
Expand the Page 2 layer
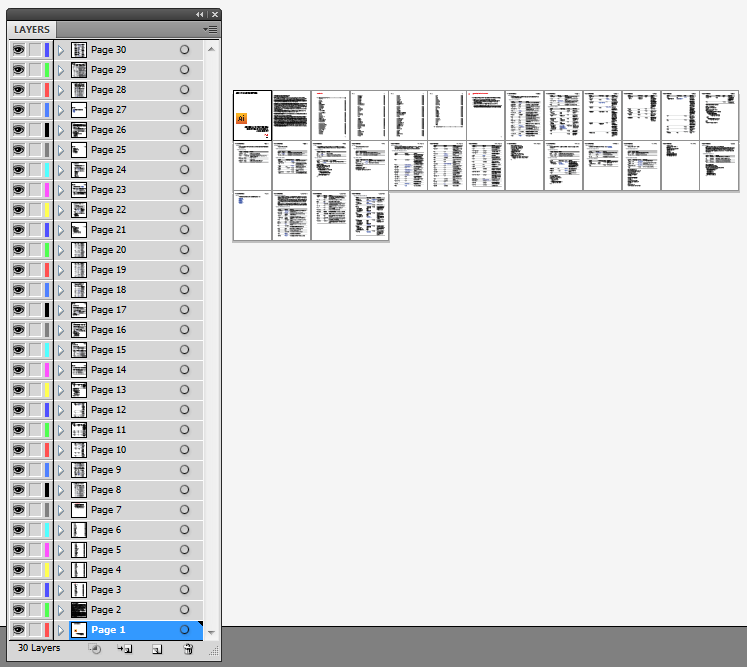(x=61, y=610)
